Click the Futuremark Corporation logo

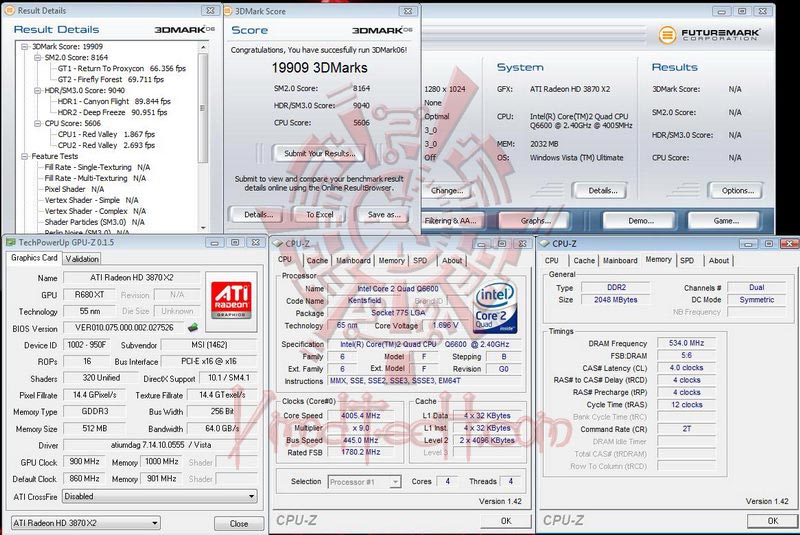[709, 35]
